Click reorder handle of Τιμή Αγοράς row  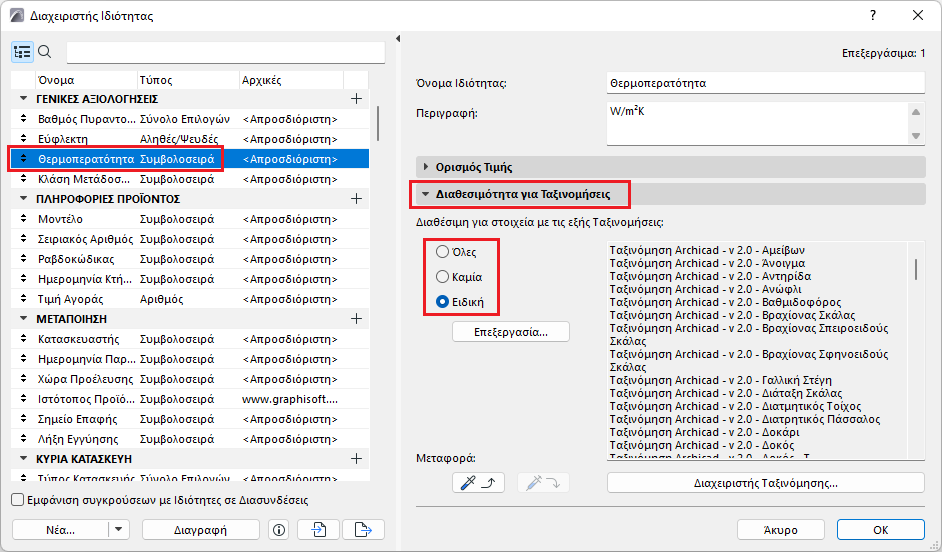(x=23, y=299)
